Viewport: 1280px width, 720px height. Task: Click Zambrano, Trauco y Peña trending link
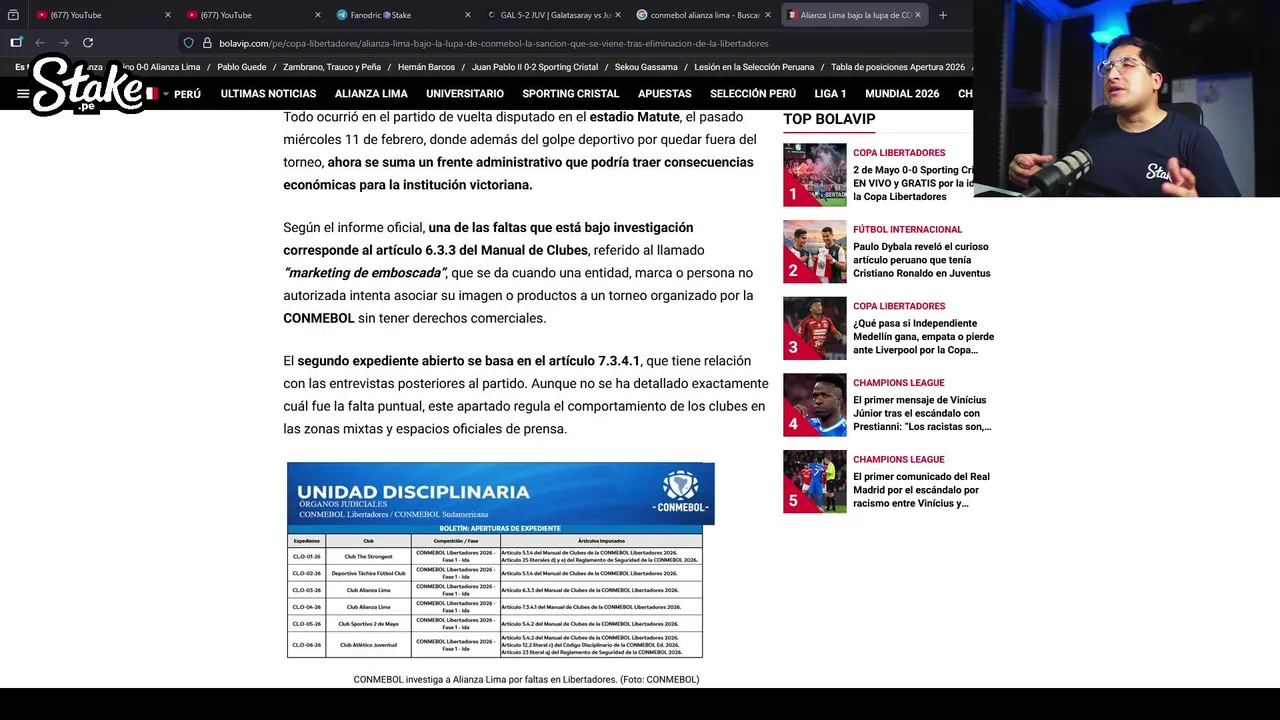(x=332, y=67)
